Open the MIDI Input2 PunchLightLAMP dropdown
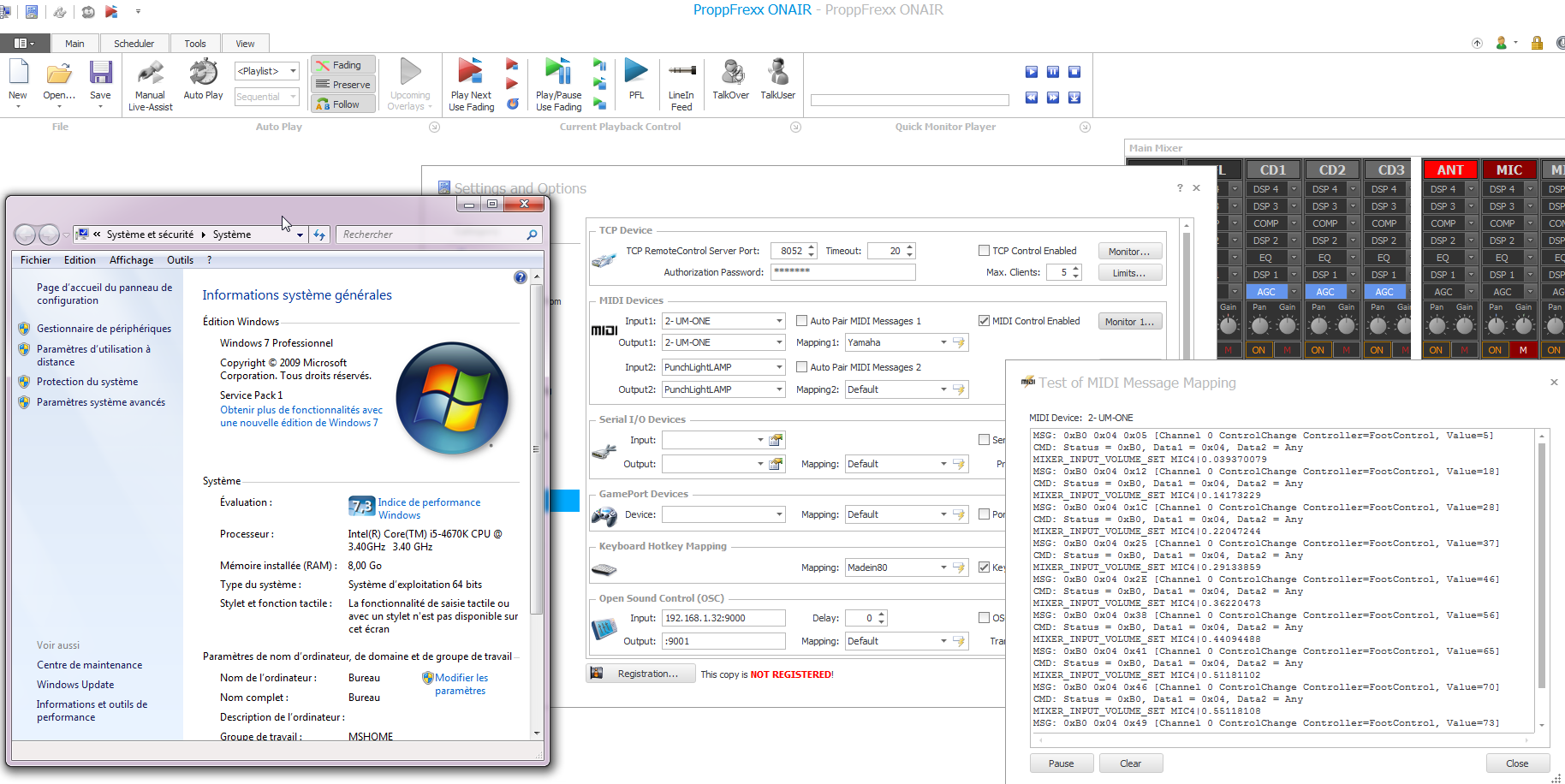The height and width of the screenshot is (784, 1565). point(779,367)
